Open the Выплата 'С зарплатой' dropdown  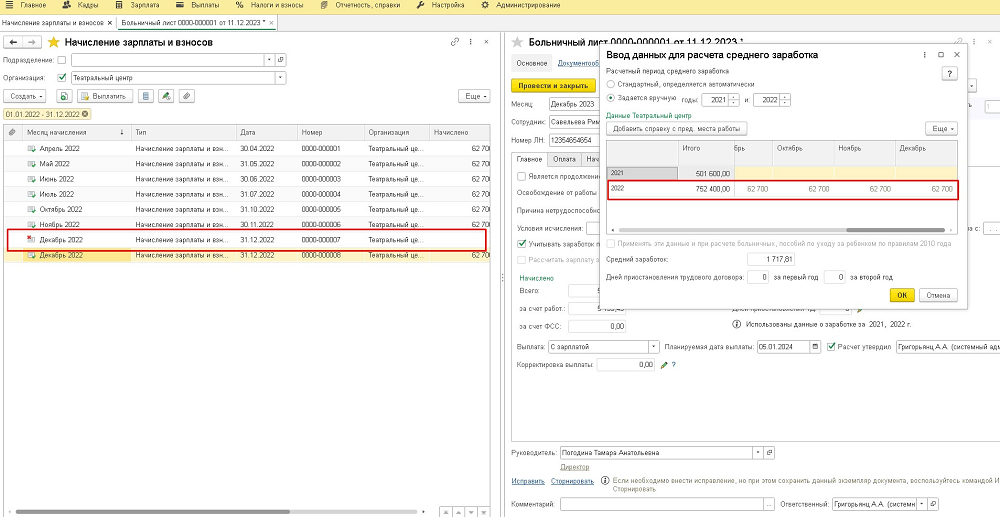pos(651,347)
